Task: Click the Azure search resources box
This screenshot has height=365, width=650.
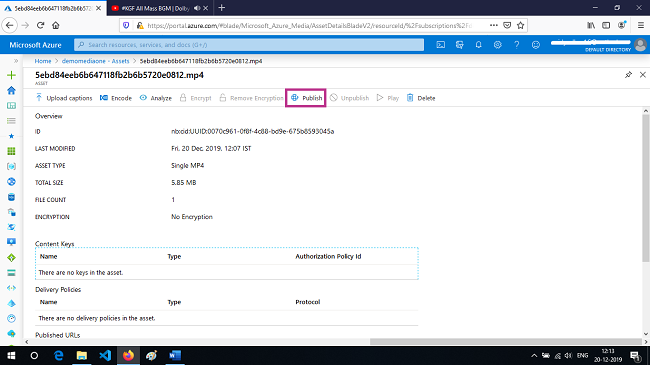Action: 249,45
